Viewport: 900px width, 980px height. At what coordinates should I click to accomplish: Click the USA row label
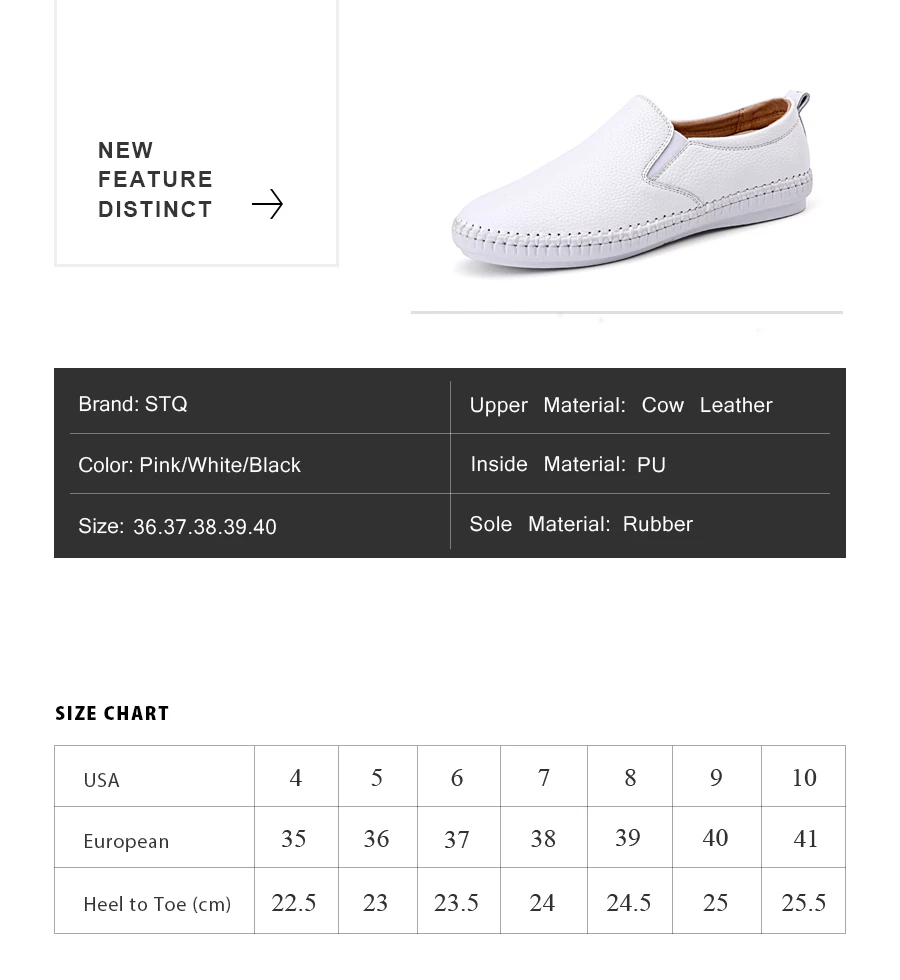[101, 780]
